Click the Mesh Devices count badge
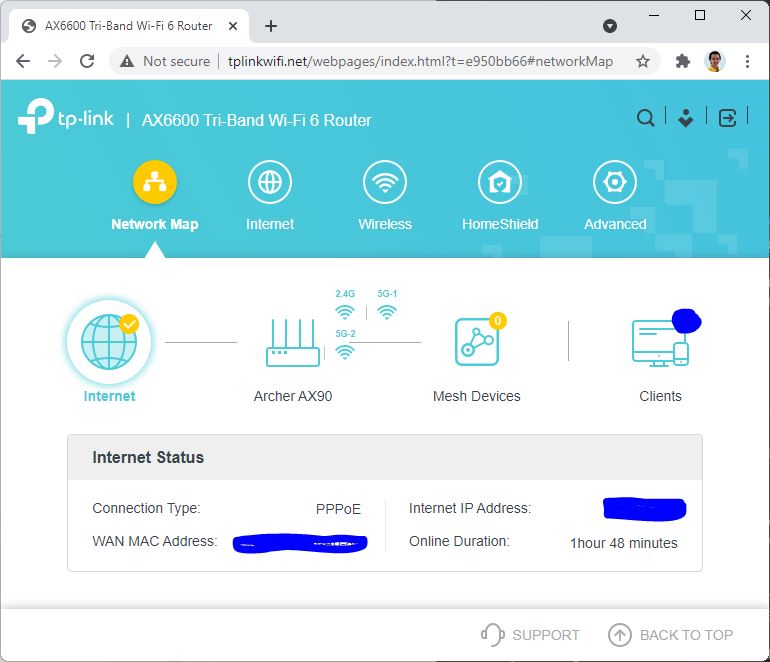770x662 pixels. click(497, 321)
